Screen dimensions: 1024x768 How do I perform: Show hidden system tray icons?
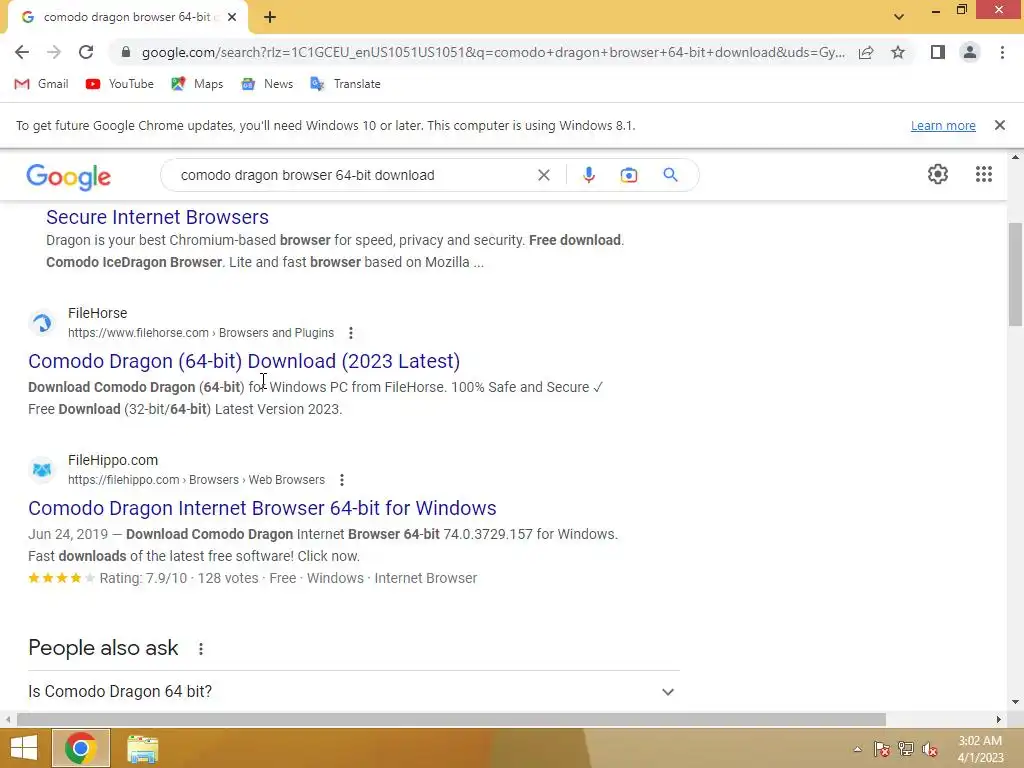point(857,749)
